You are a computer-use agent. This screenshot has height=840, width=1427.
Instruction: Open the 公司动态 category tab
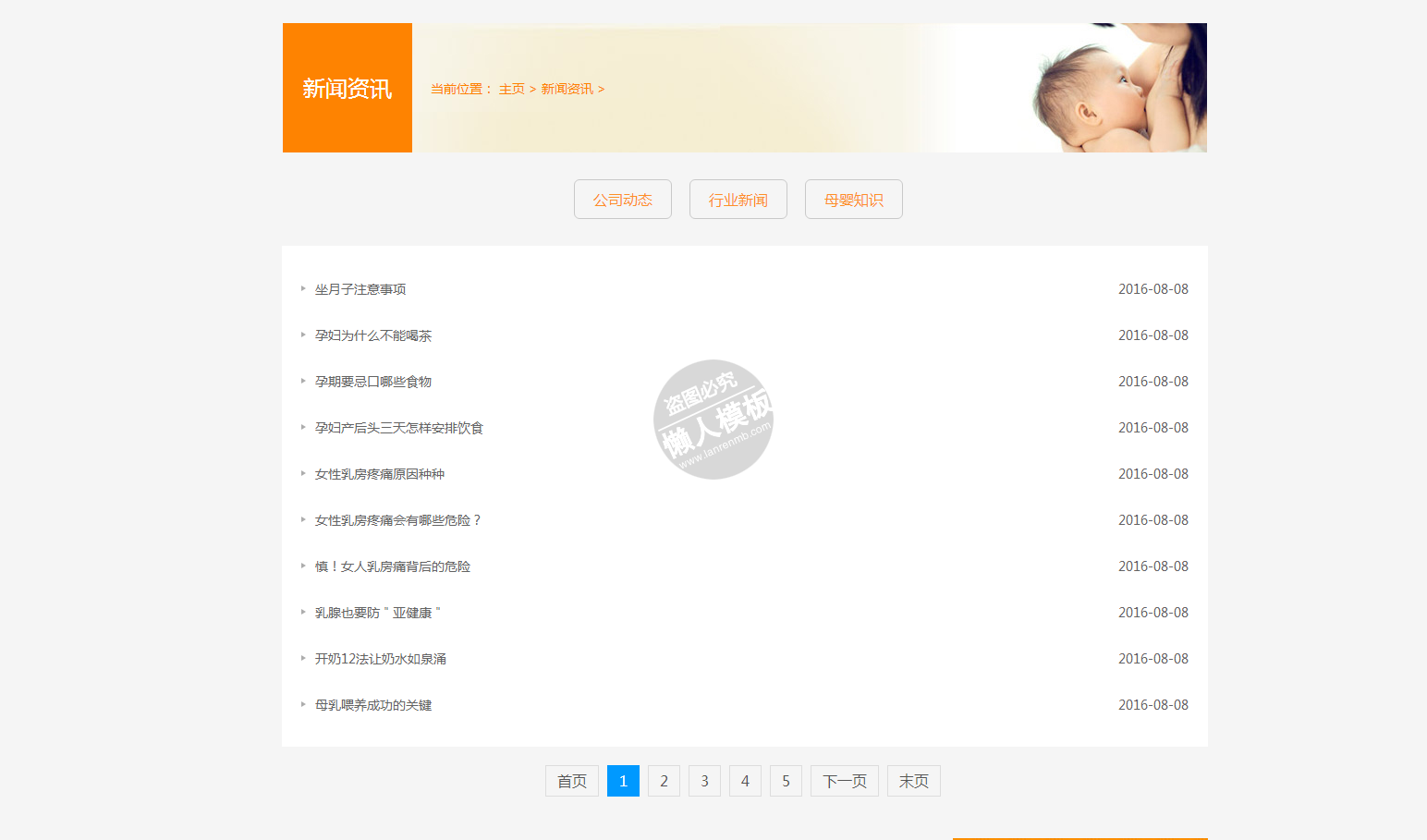622,200
